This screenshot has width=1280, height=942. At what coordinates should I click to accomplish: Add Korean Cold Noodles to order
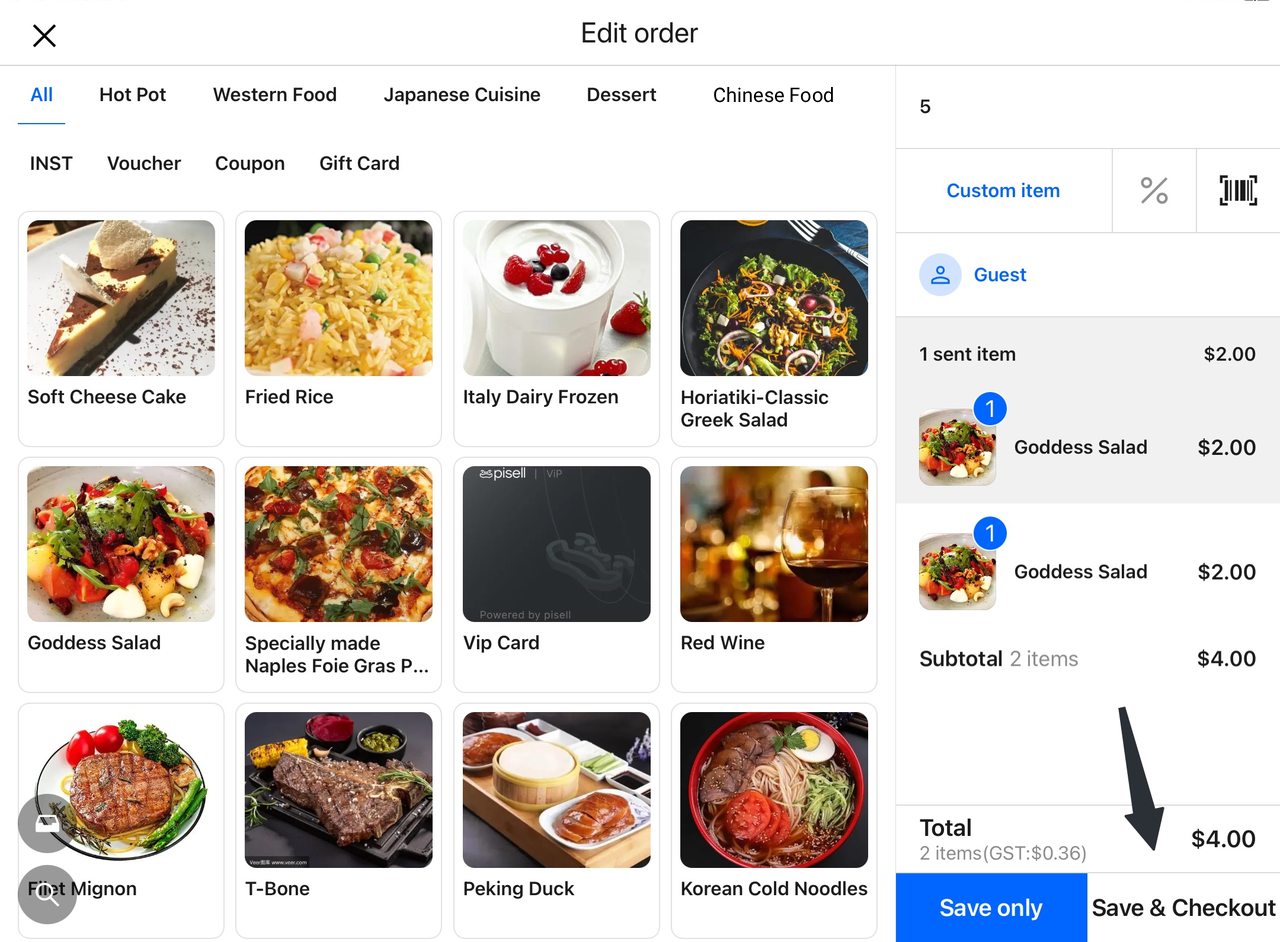774,819
